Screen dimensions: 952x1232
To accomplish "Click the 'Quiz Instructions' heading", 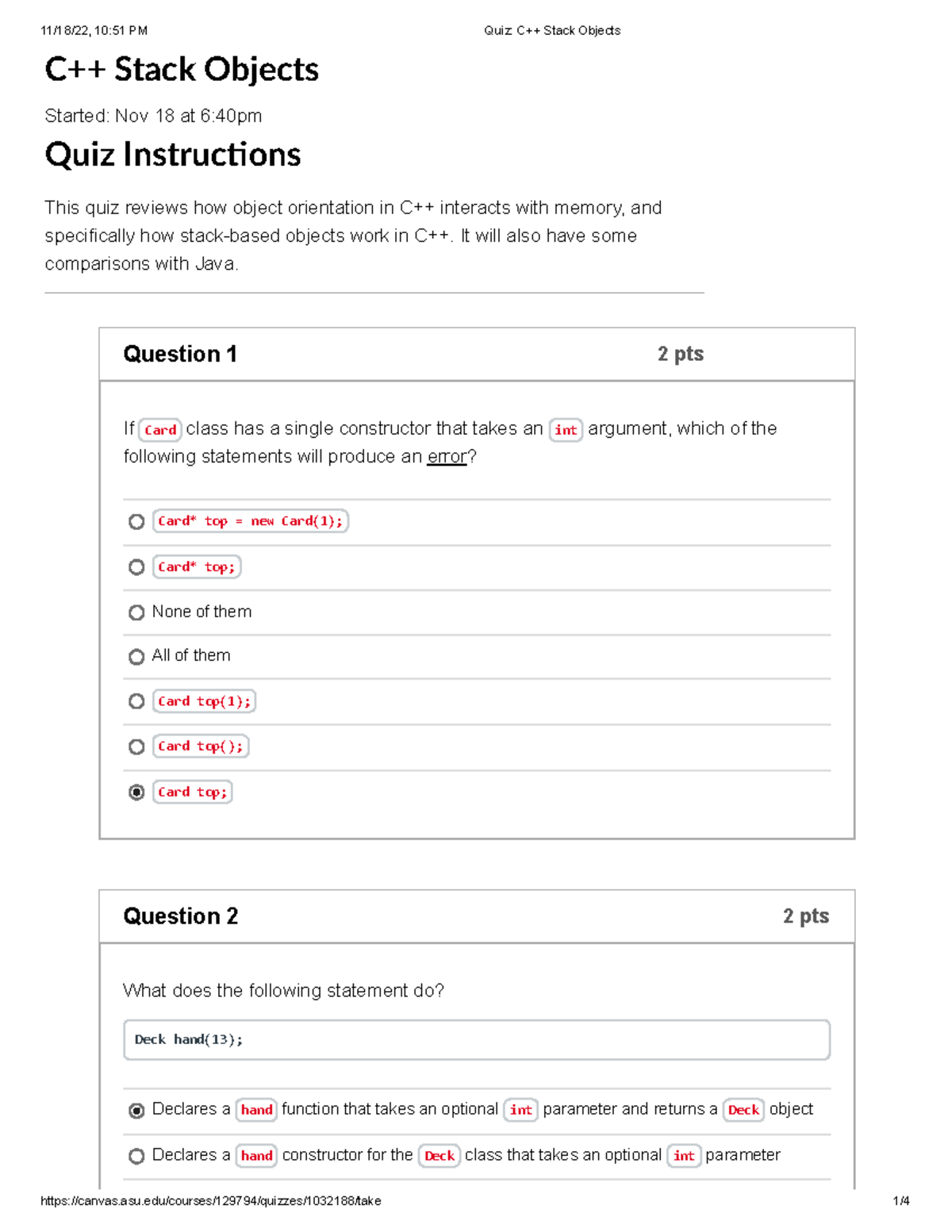I will pos(173,155).
